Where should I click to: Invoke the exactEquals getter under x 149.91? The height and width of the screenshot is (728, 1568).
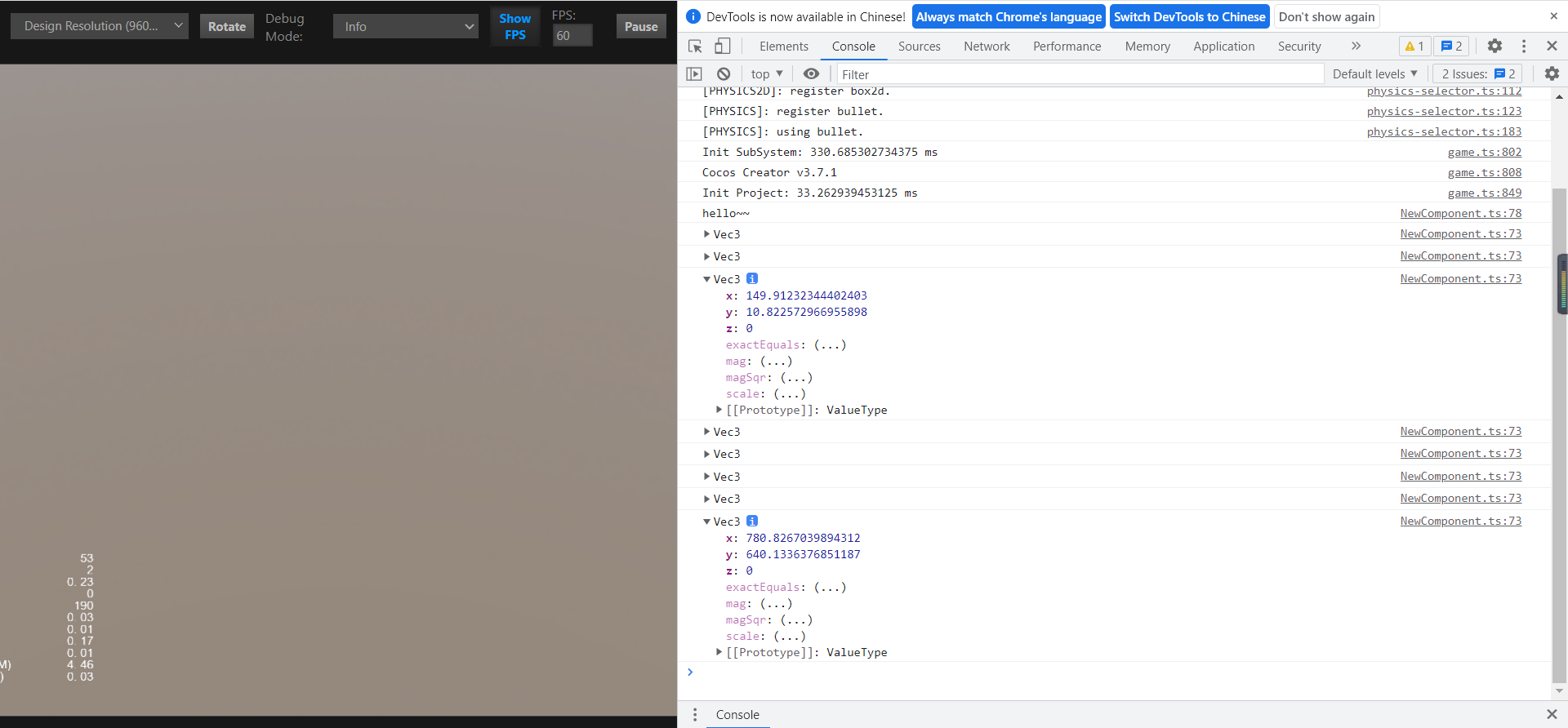(x=831, y=344)
